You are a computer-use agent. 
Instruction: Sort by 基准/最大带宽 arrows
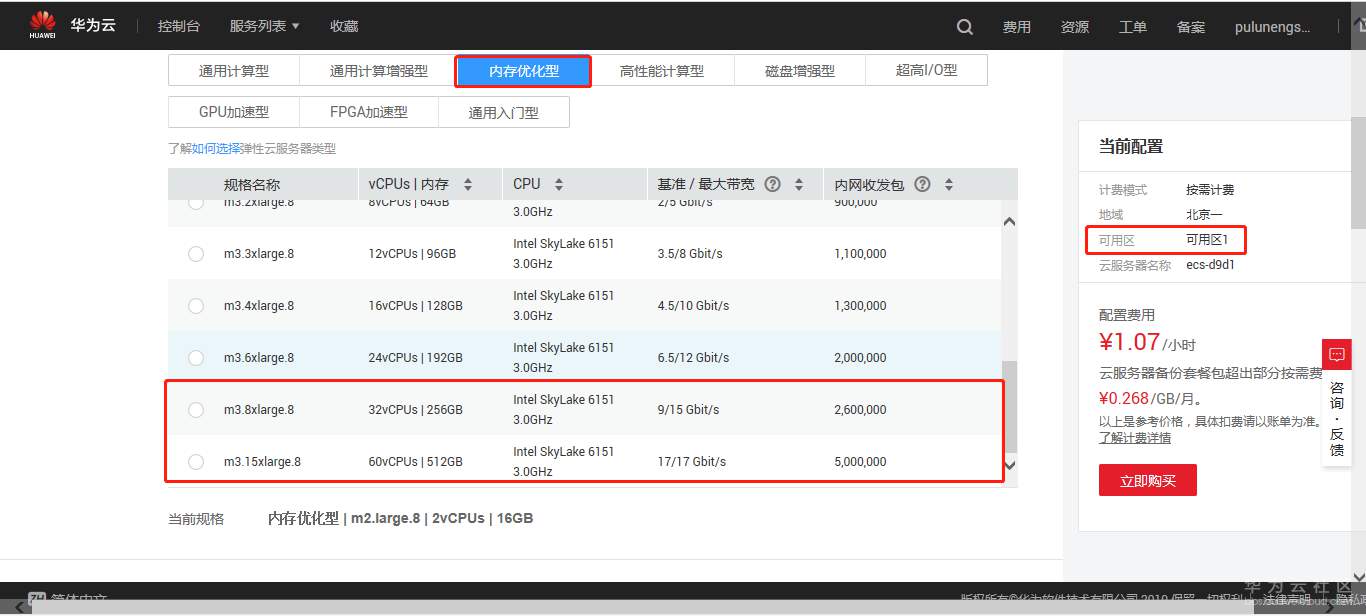799,184
